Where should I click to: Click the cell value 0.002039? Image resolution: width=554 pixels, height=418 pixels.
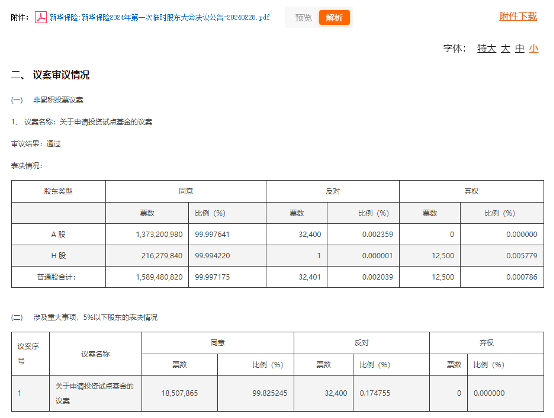click(377, 277)
